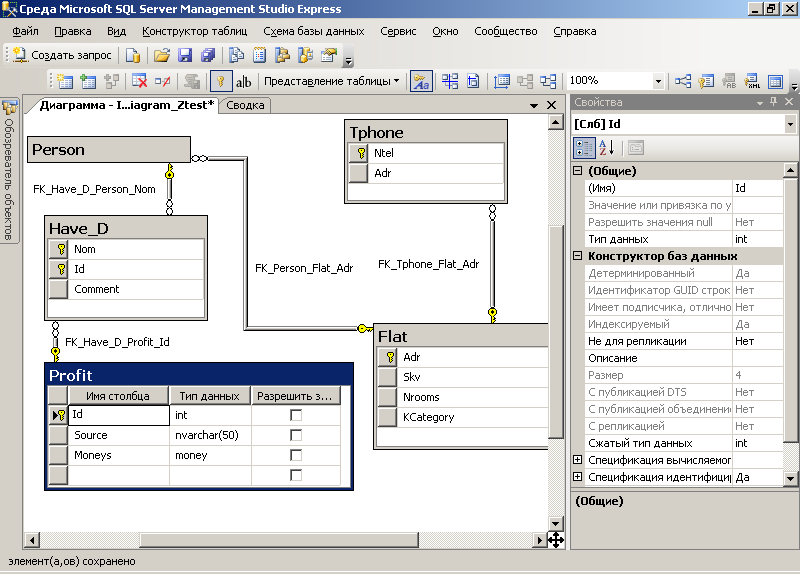The height and width of the screenshot is (574, 800).
Task: Toggle allow-null checkbox in empty Profit row
Action: pyautogui.click(x=296, y=475)
